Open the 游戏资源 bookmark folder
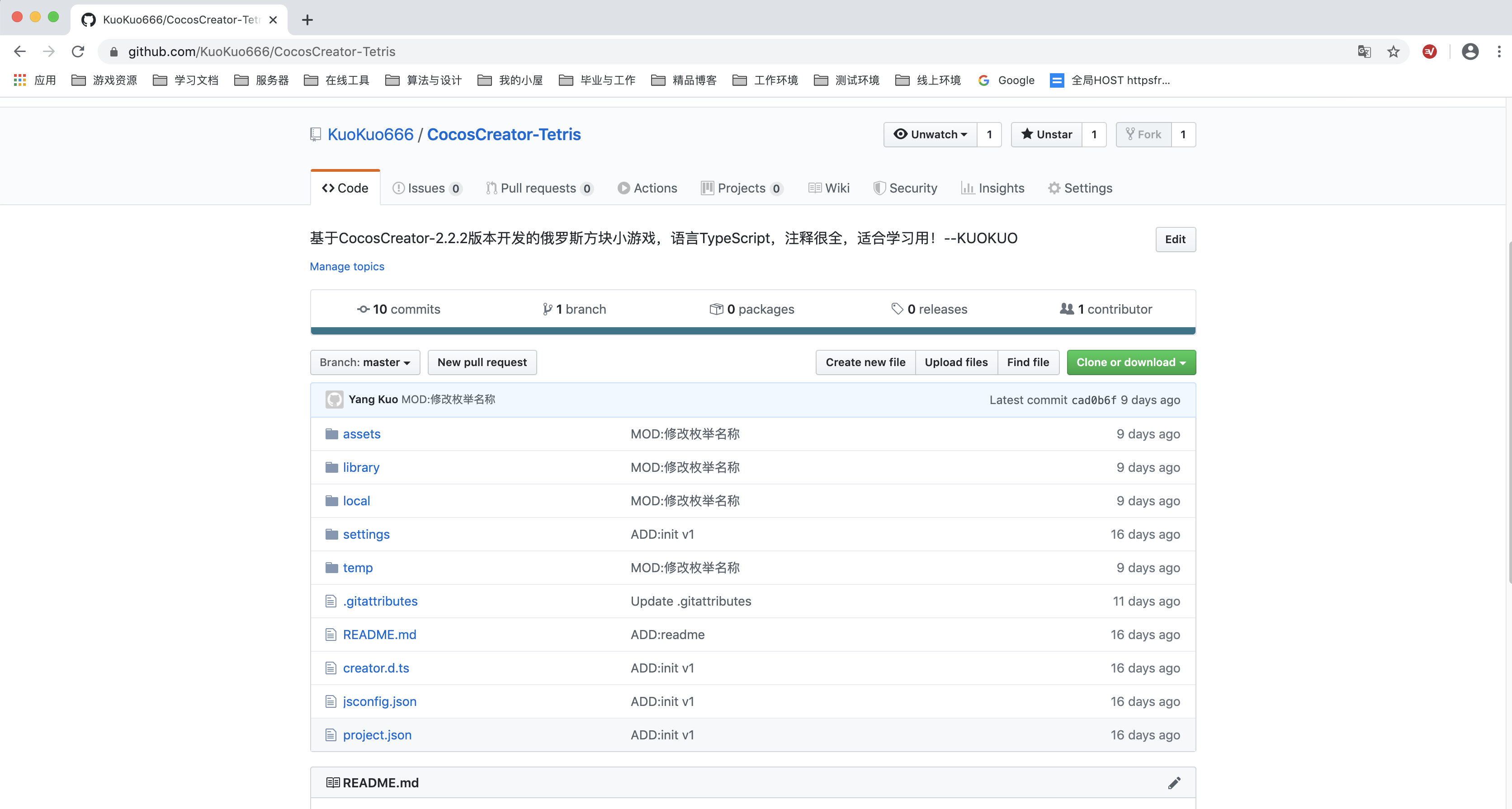1512x809 pixels. (104, 80)
